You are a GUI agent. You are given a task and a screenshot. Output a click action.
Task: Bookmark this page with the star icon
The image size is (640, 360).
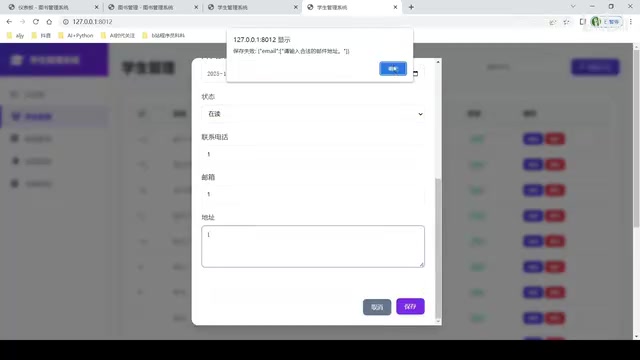pos(566,22)
